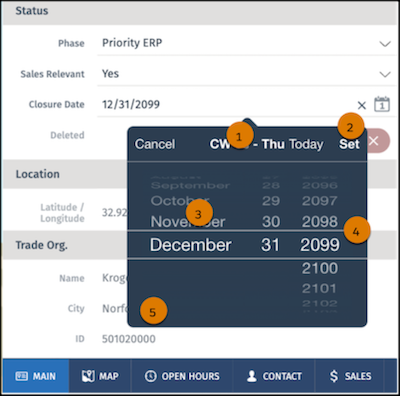
Task: Clear the Closure Date with the X icon
Action: click(361, 105)
